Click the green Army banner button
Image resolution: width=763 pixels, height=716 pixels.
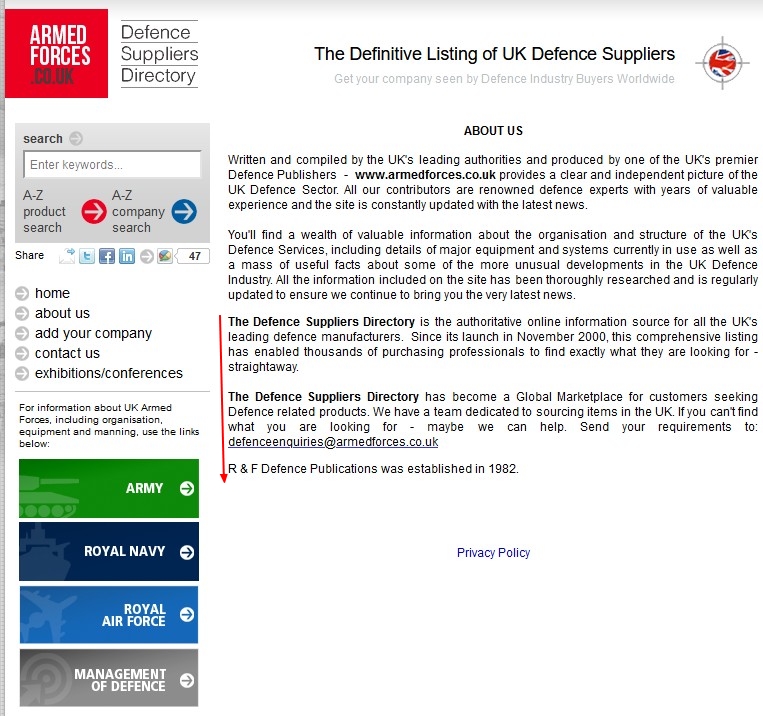click(x=108, y=488)
